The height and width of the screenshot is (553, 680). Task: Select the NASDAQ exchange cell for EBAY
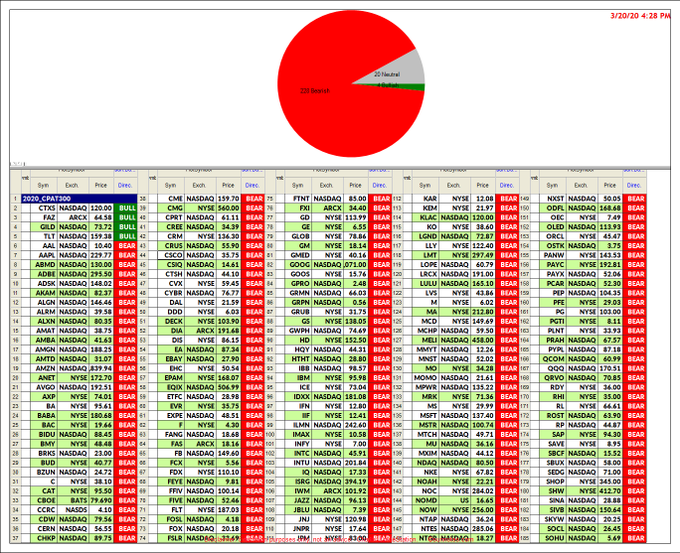point(200,359)
